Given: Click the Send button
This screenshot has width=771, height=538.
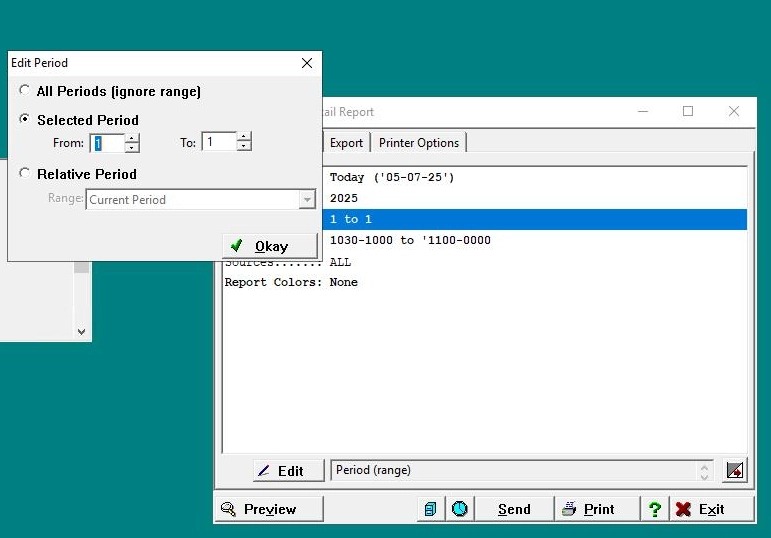Looking at the screenshot, I should click(514, 509).
